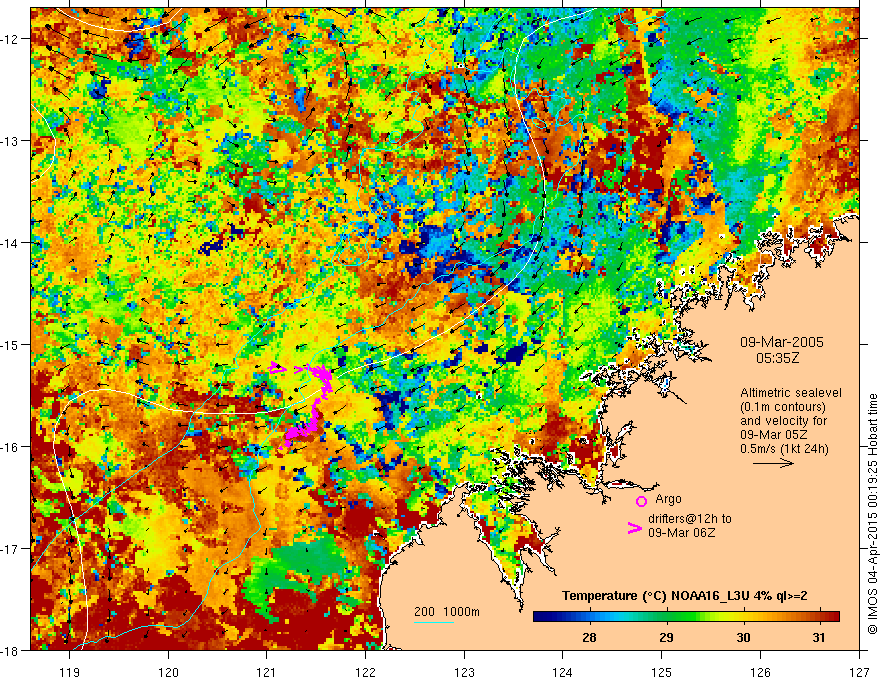Click the '200 1000m' bathymetry label
The width and height of the screenshot is (880, 680).
447,612
